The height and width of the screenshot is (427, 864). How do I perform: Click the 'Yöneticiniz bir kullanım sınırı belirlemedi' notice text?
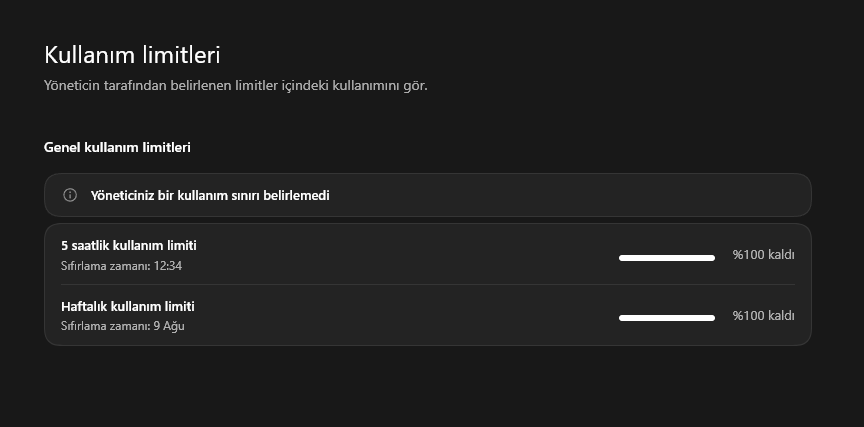(210, 196)
